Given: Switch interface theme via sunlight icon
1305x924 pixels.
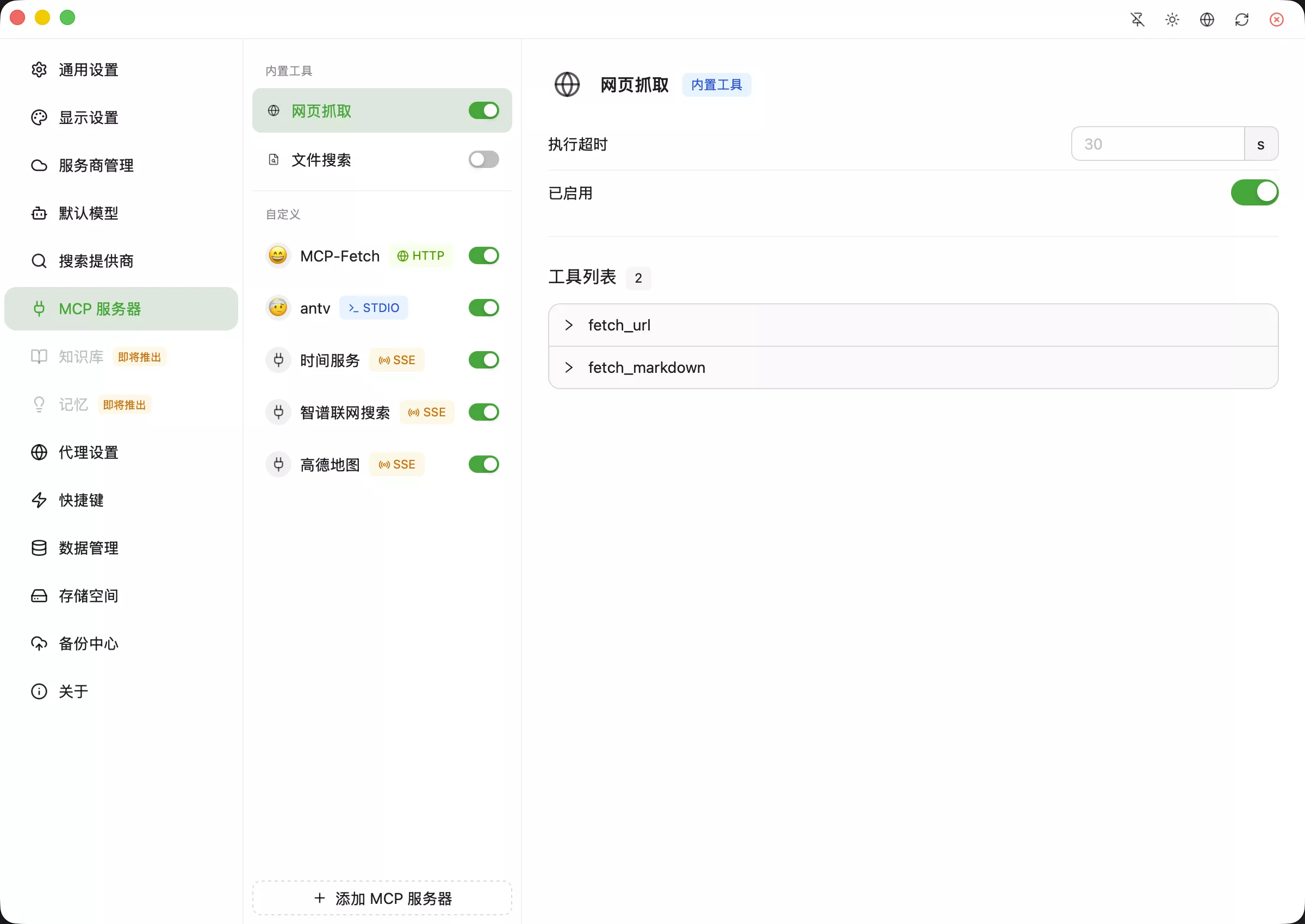Looking at the screenshot, I should (1172, 20).
